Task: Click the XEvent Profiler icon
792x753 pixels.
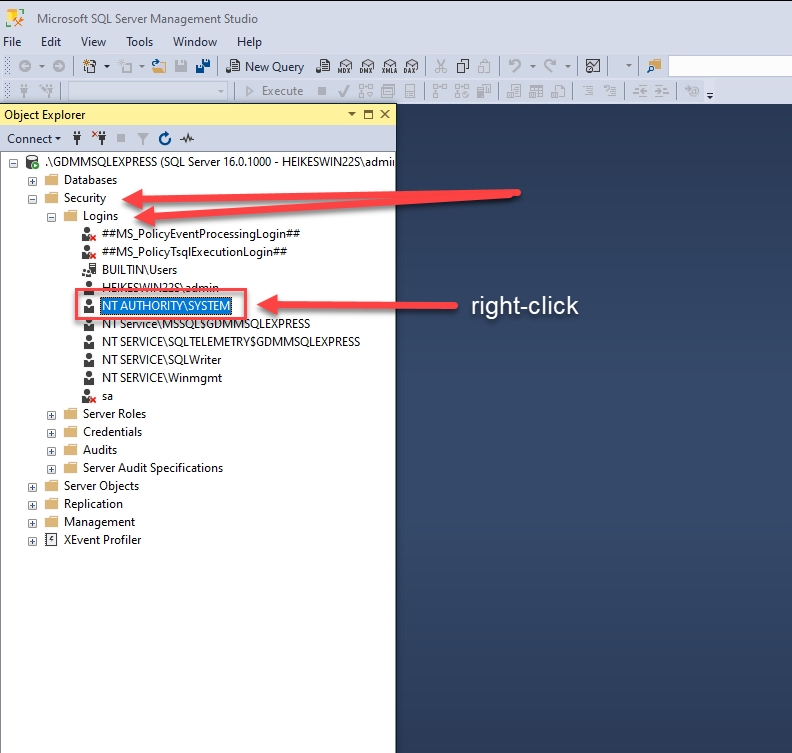Action: tap(51, 540)
